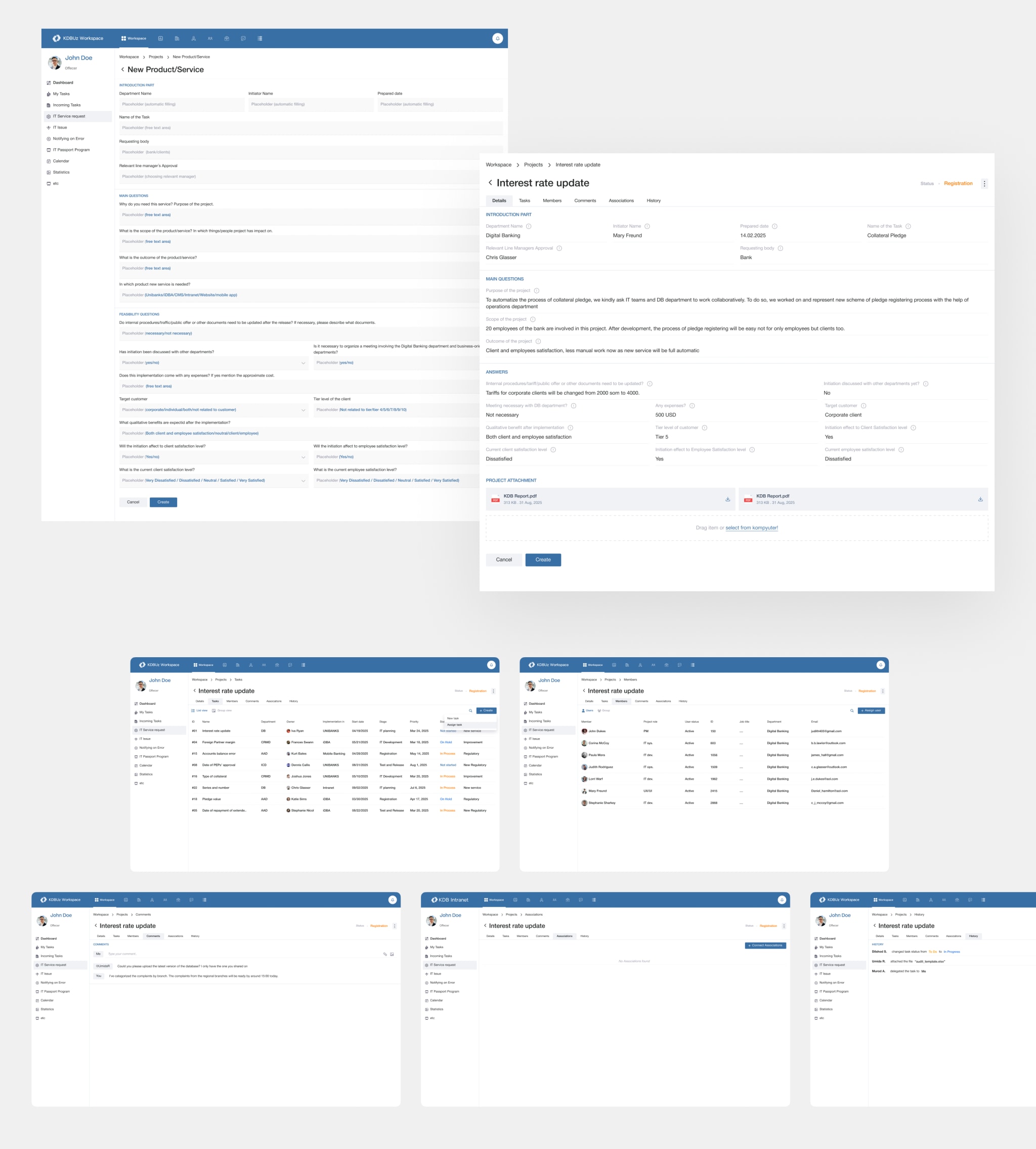Go back using arrow beside New Product/Service title
1036x1149 pixels.
pos(122,69)
